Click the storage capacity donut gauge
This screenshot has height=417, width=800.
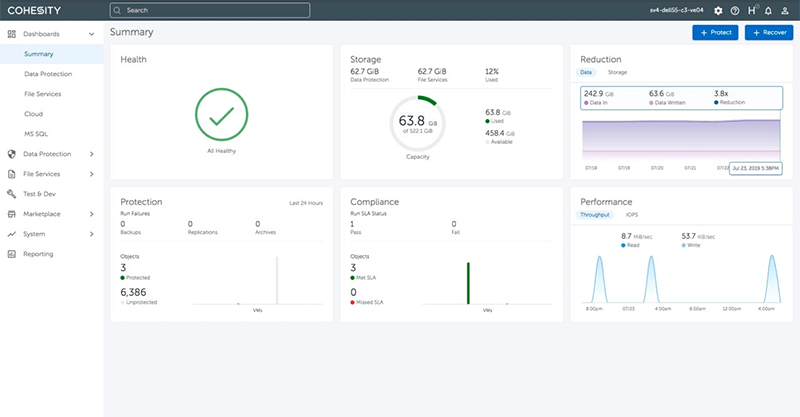418,123
